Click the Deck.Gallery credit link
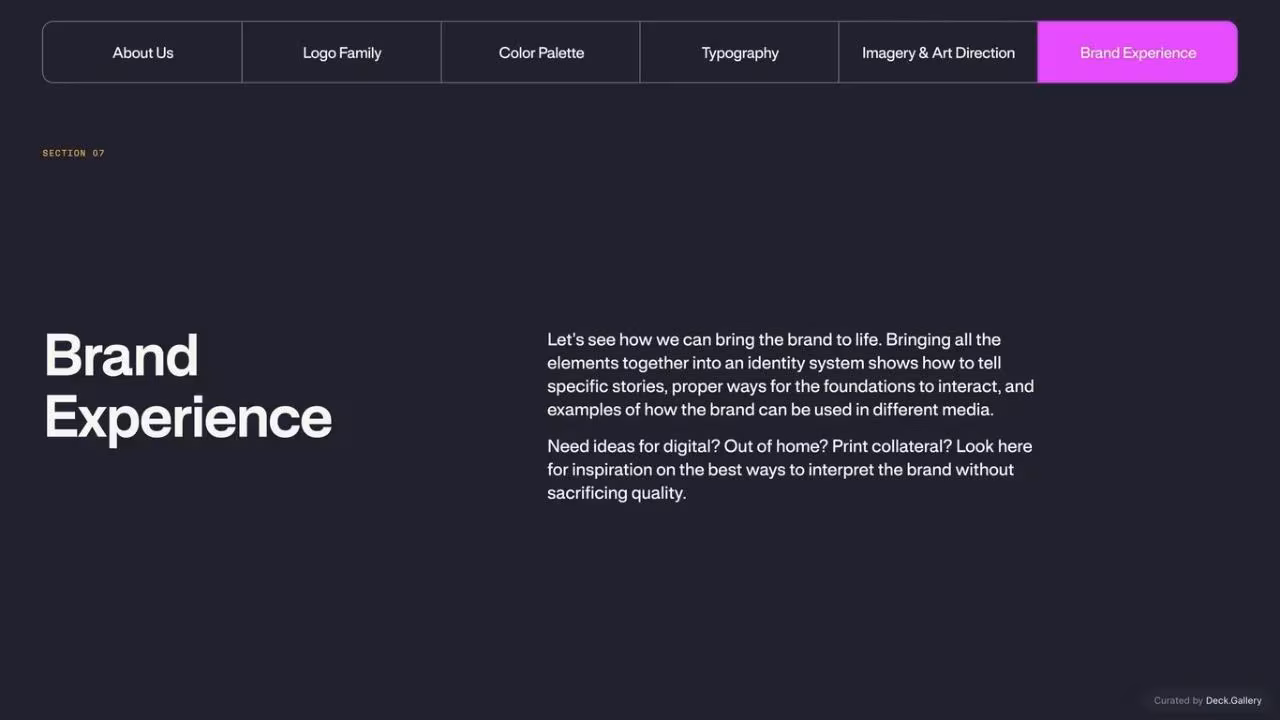The width and height of the screenshot is (1280, 720). click(1233, 701)
